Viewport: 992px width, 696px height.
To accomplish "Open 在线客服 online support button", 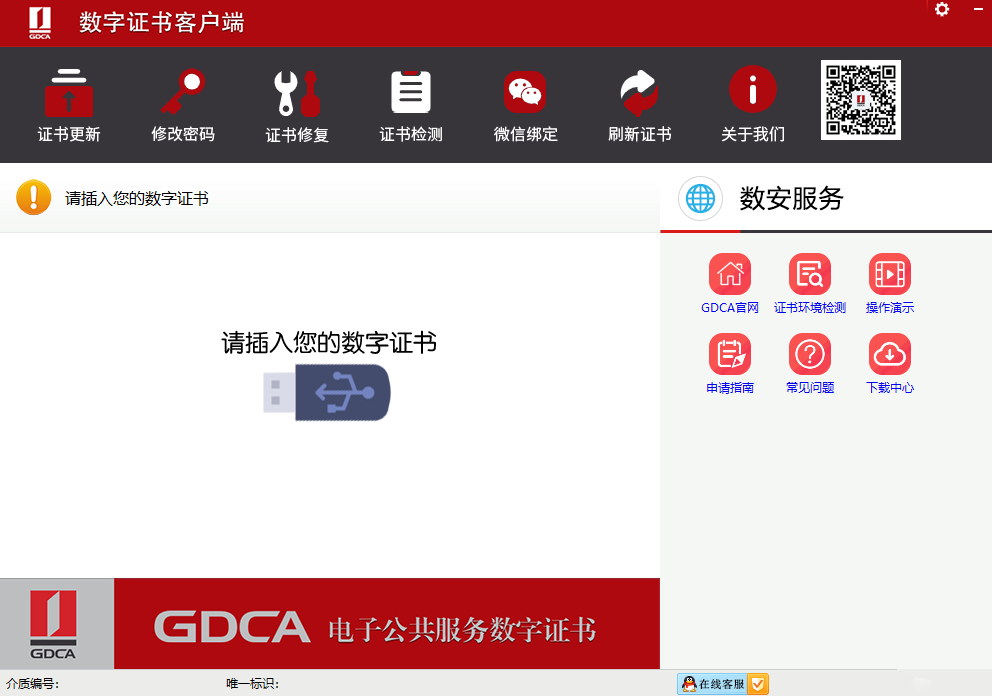I will pos(722,684).
